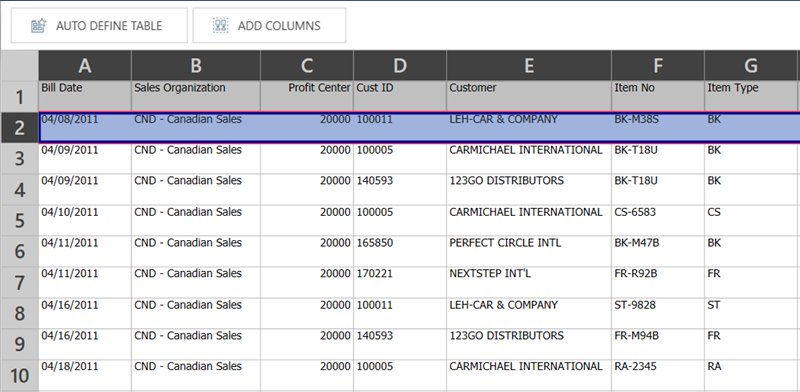Select column G header
This screenshot has height=392, width=800.
(x=751, y=65)
